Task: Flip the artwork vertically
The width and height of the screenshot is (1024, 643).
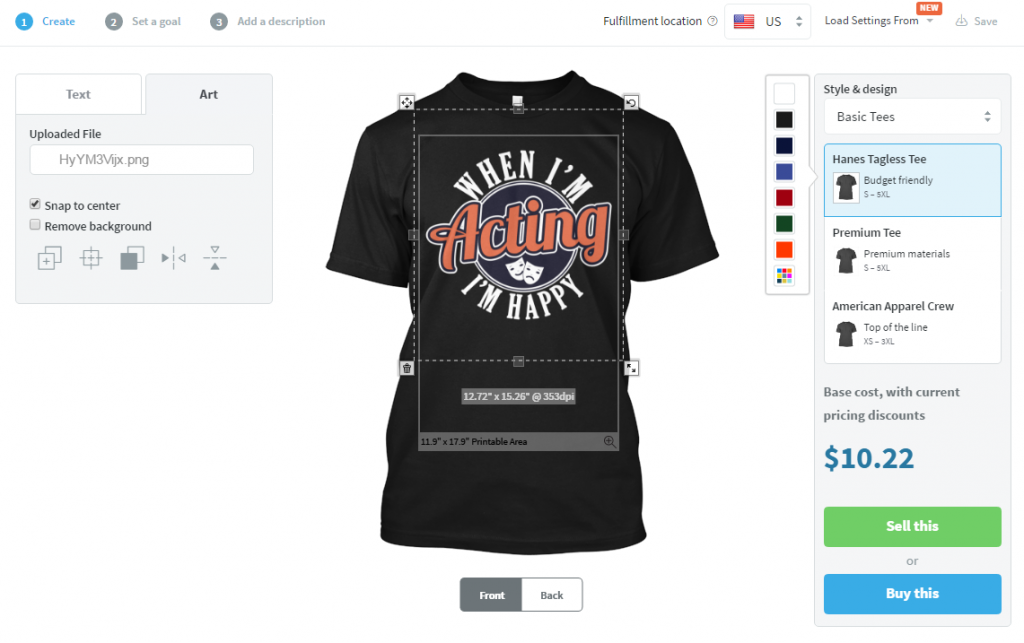Action: (x=215, y=258)
